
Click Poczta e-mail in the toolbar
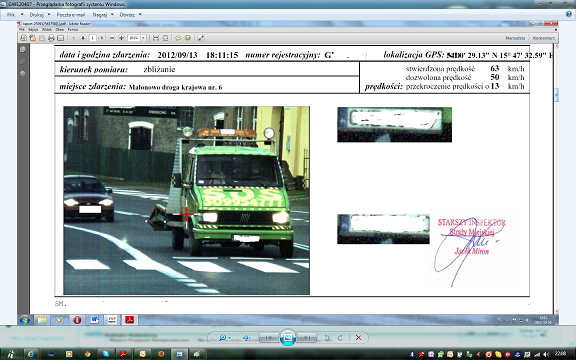71,15
